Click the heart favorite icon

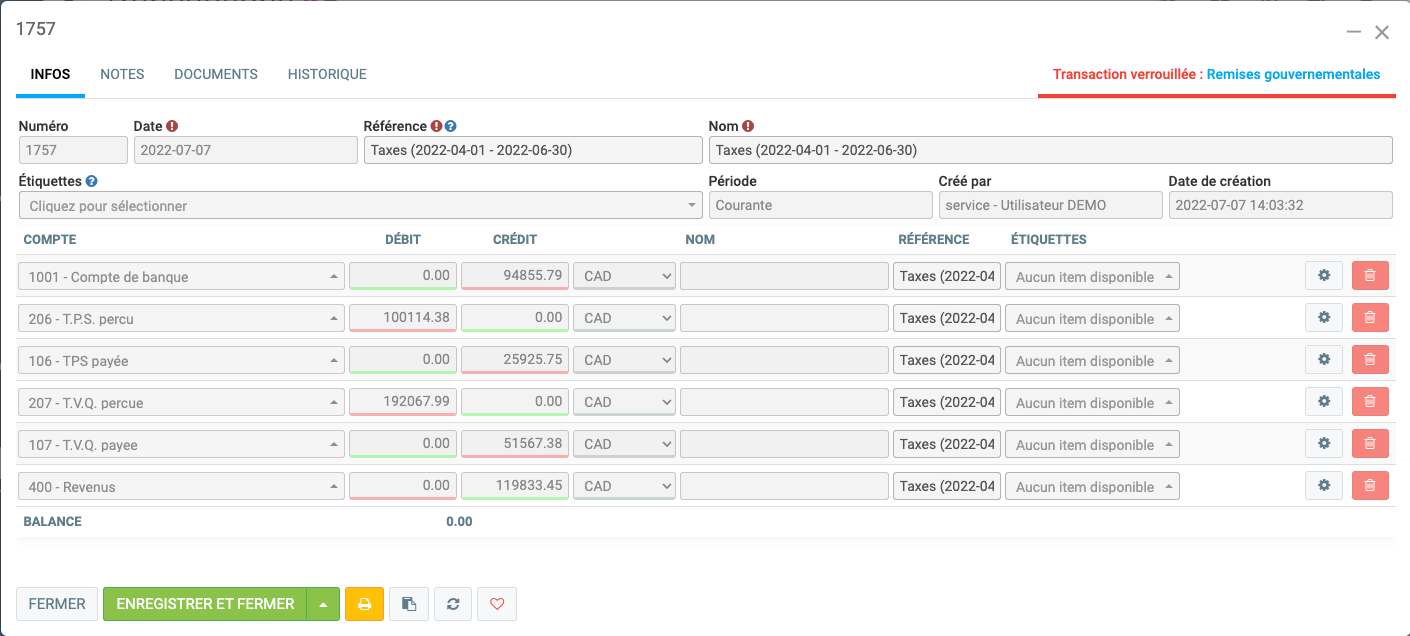[497, 604]
